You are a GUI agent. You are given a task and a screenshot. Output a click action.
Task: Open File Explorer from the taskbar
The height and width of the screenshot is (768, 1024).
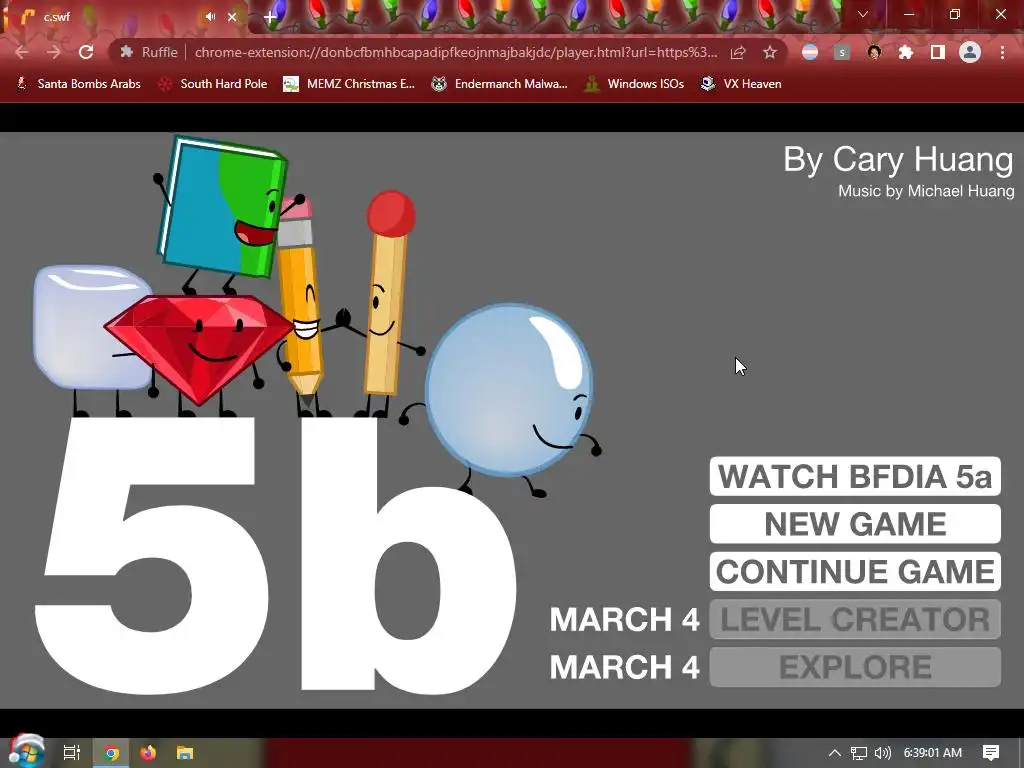click(185, 753)
